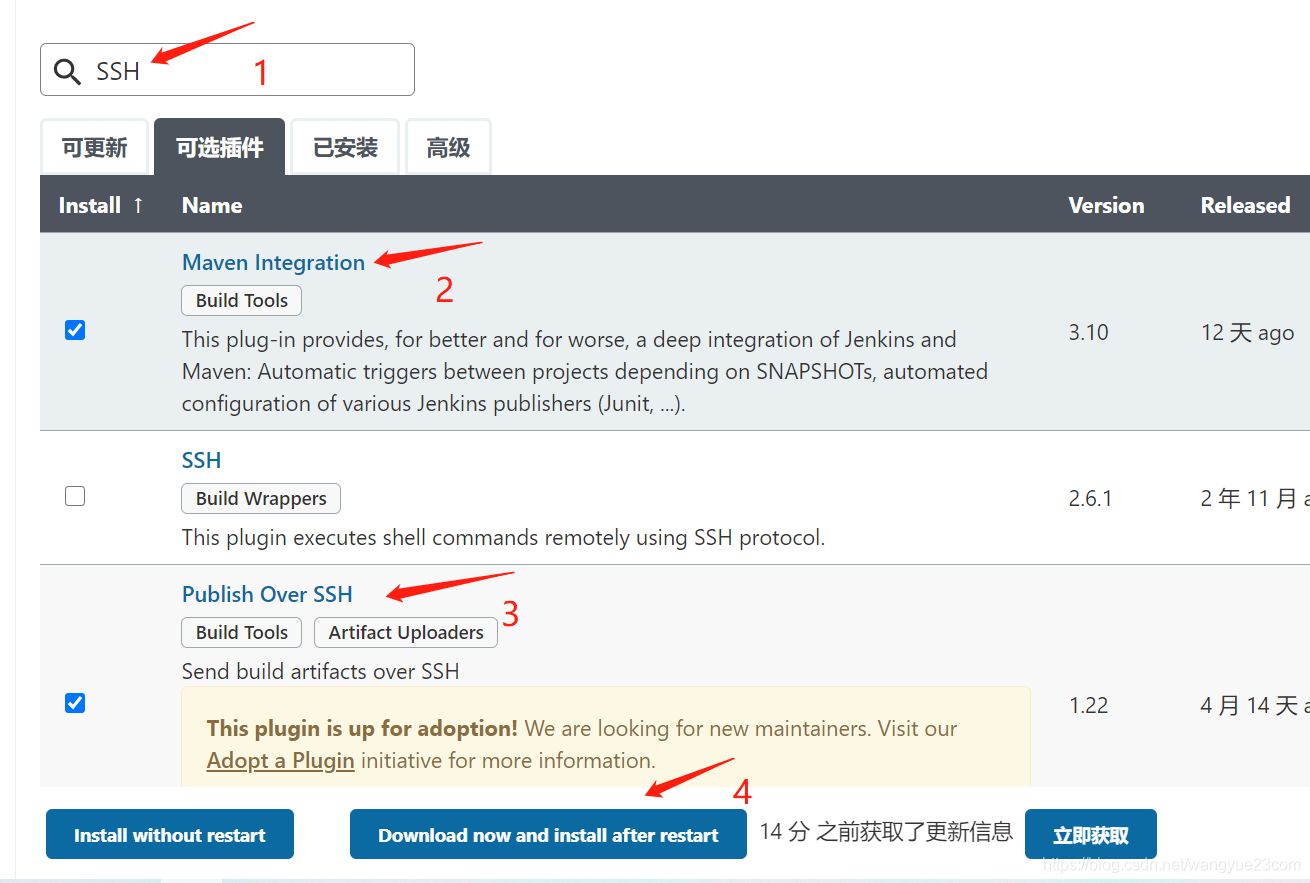Open the Maven Integration plugin link
This screenshot has width=1310, height=883.
[x=273, y=262]
